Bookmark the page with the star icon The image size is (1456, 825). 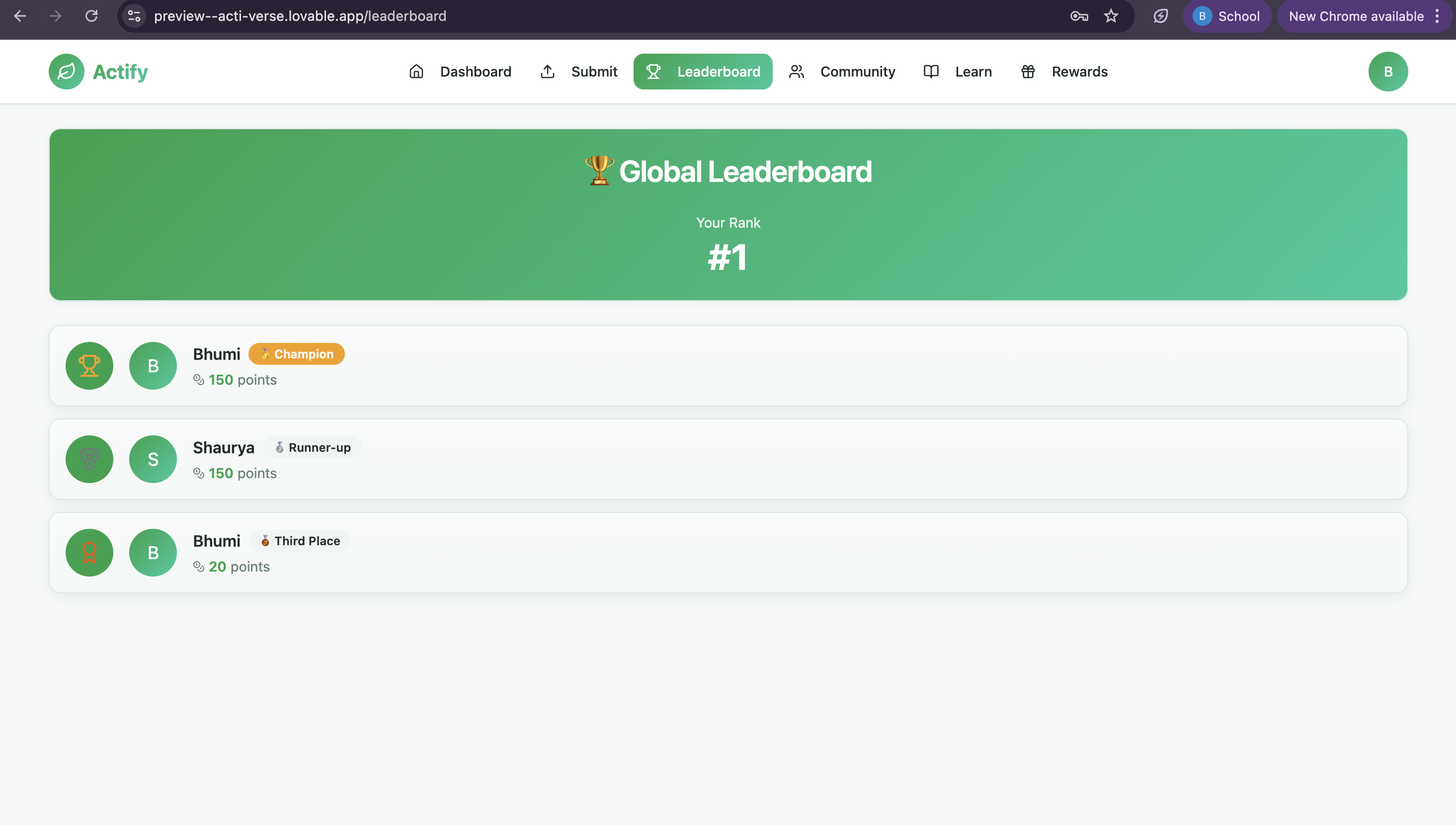(1111, 16)
